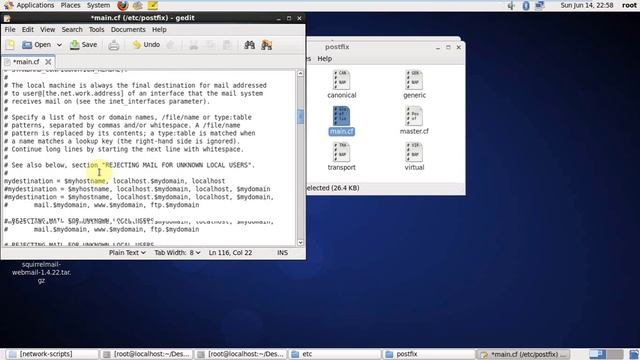
Task: Close the *main.cf tab
Action: [x=48, y=62]
